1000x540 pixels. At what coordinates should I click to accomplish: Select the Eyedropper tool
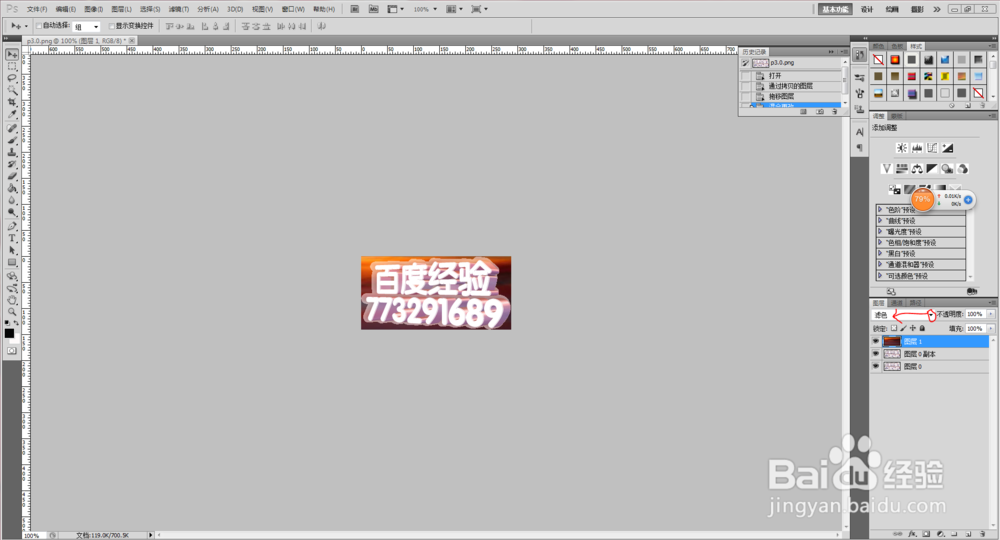11,114
